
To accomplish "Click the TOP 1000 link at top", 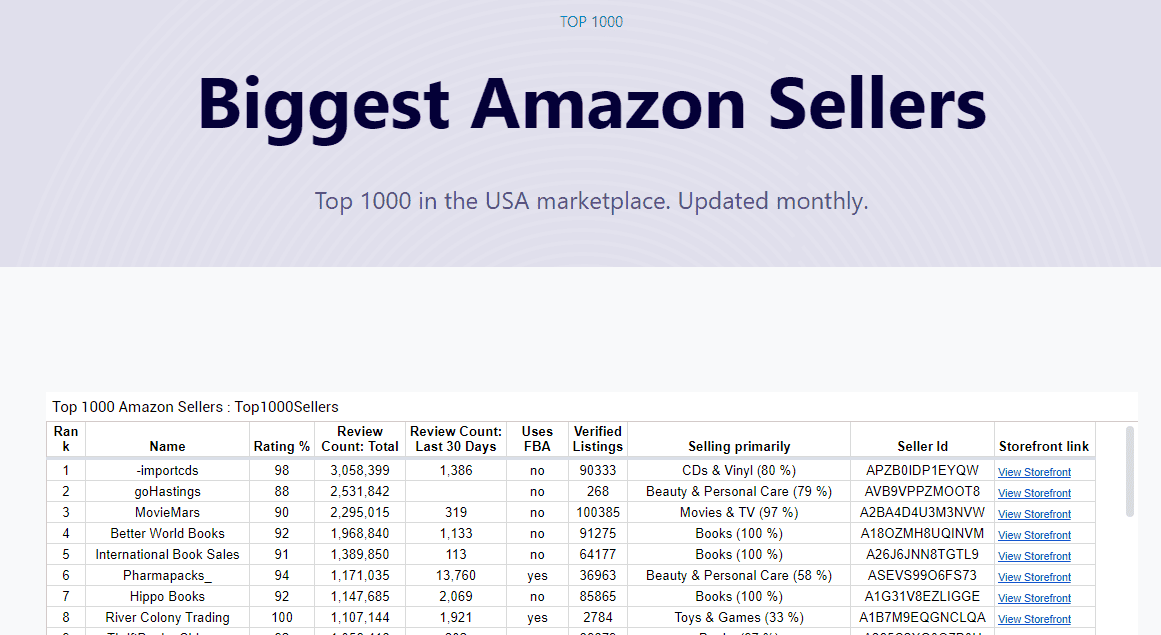I will pos(591,22).
